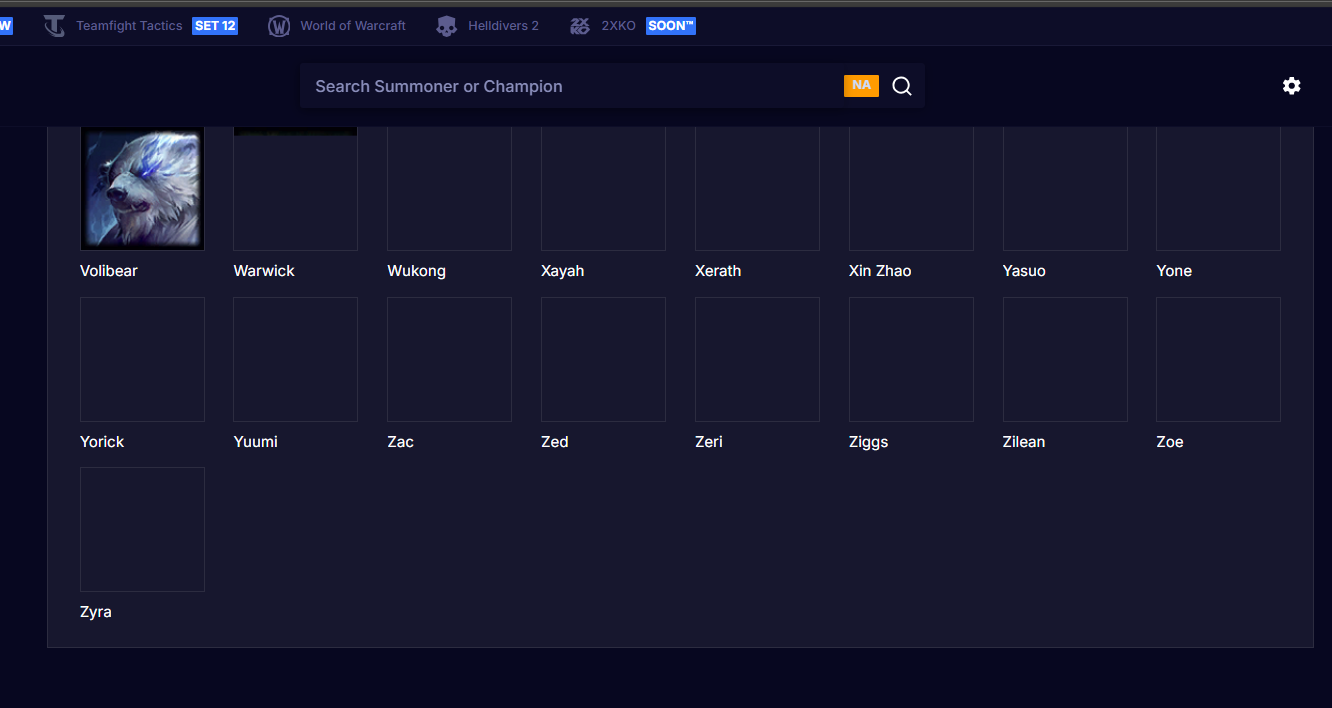The width and height of the screenshot is (1332, 708).
Task: Click the Teamfight Tactics logo icon
Action: point(54,26)
